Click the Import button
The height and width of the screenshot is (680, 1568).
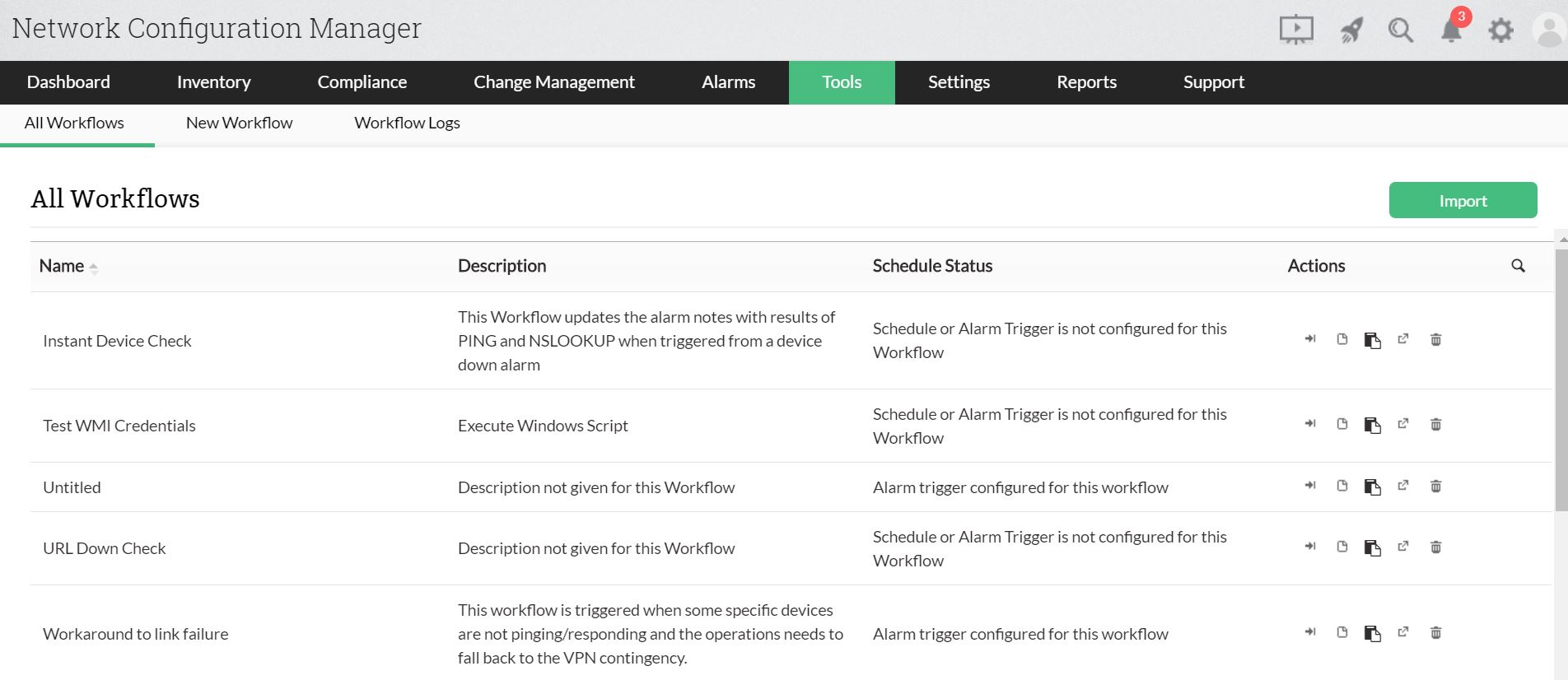tap(1463, 200)
